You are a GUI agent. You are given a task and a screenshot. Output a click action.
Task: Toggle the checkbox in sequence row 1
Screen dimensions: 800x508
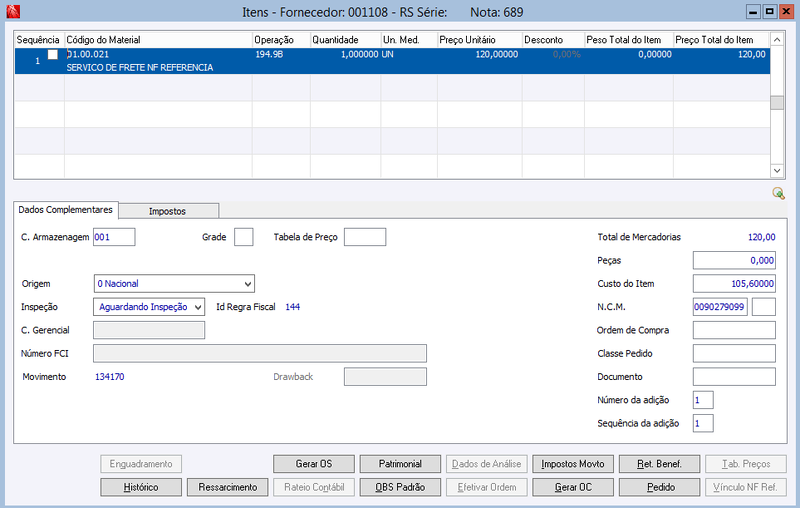(x=53, y=55)
